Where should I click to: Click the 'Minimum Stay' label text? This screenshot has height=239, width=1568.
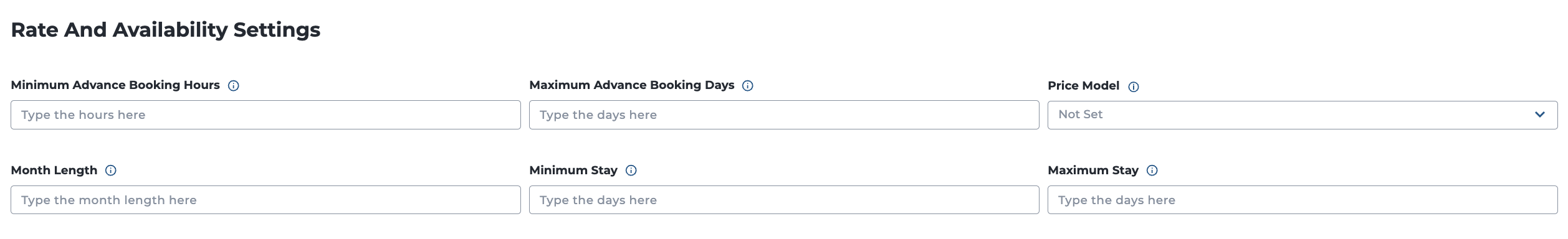pos(573,171)
